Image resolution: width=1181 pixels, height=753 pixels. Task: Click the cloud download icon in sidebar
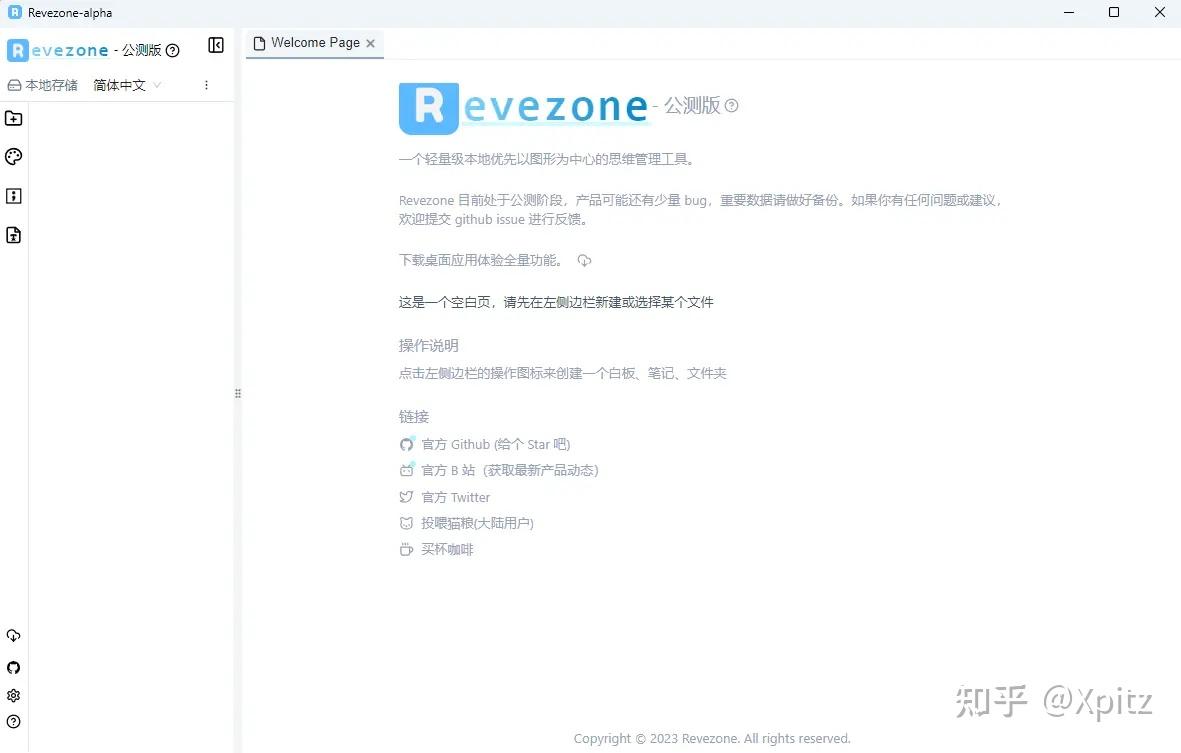pyautogui.click(x=13, y=635)
